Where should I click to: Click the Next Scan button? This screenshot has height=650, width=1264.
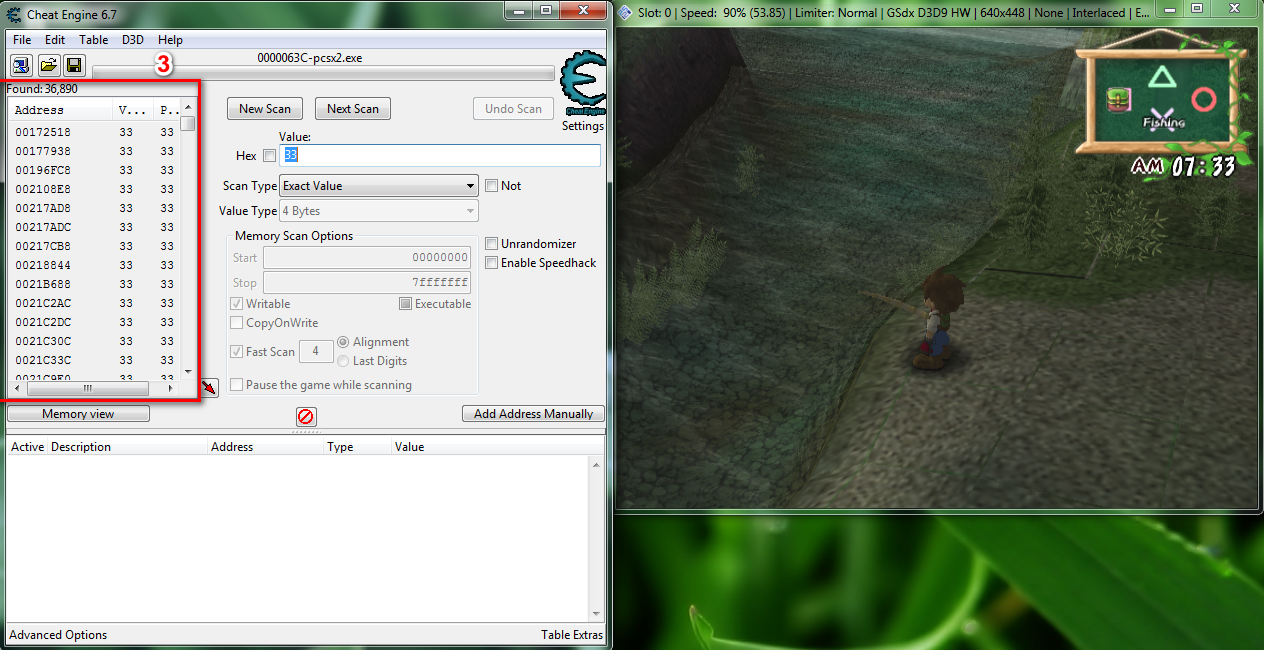pyautogui.click(x=353, y=109)
